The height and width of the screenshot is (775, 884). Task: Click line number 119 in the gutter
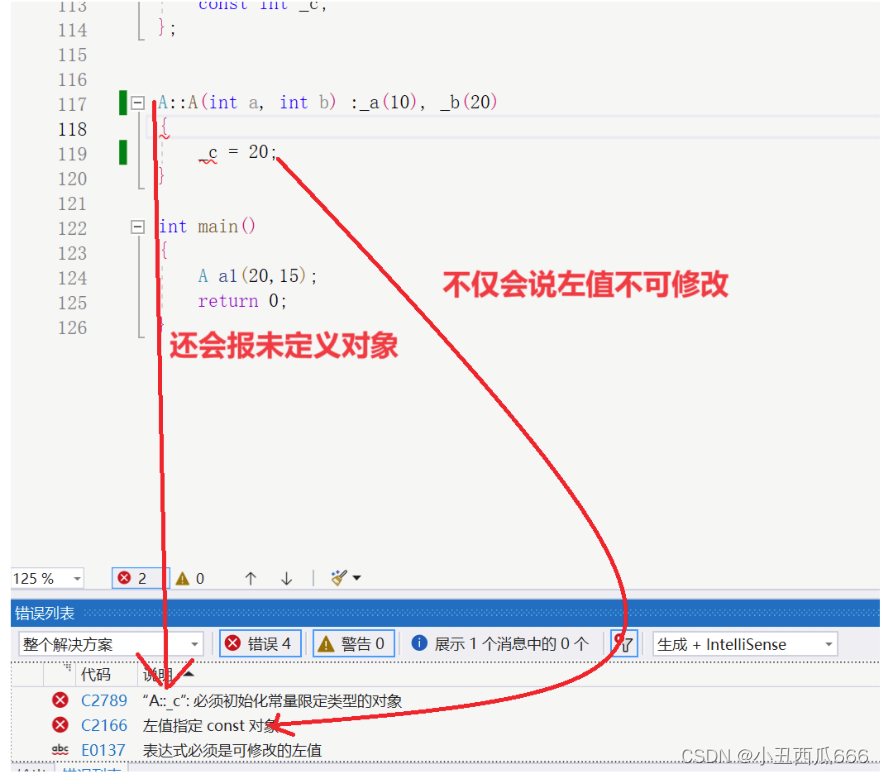pos(73,154)
